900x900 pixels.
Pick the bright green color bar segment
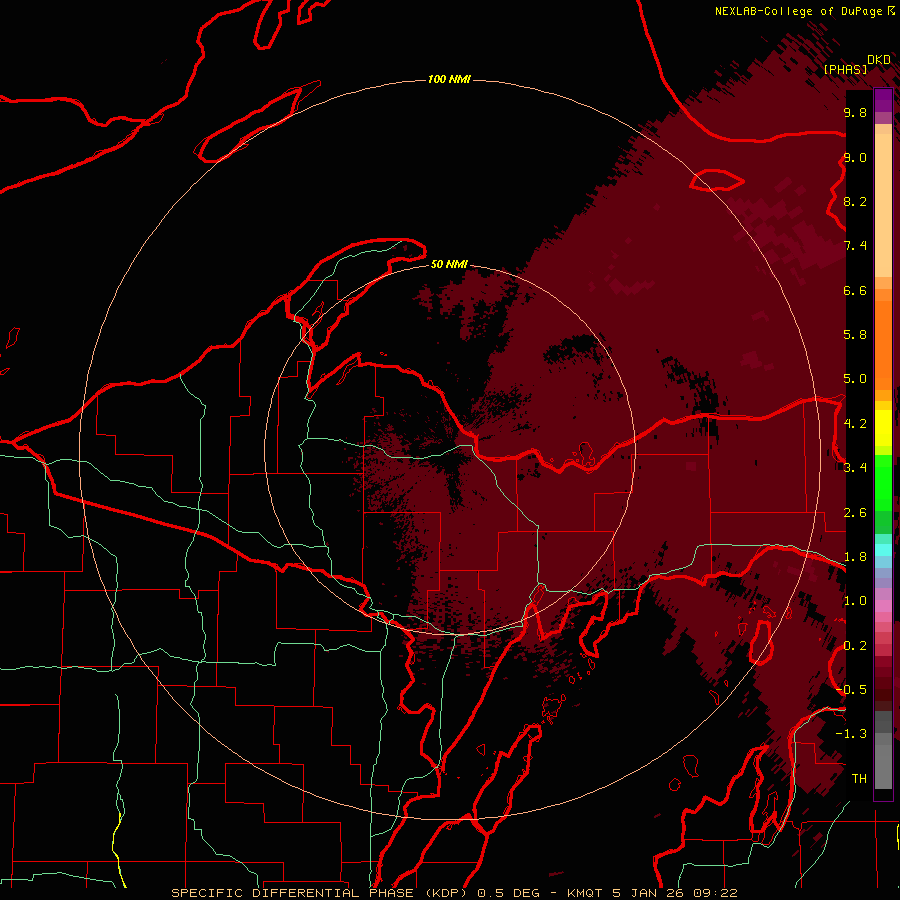pos(883,482)
